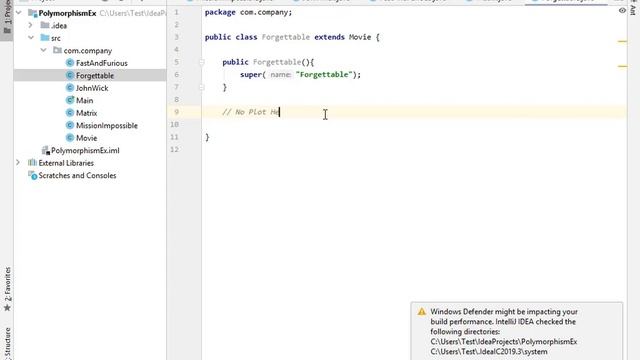This screenshot has height=360, width=640.
Task: Click the "Forgettable" string literal on line 6
Action: coord(324,75)
